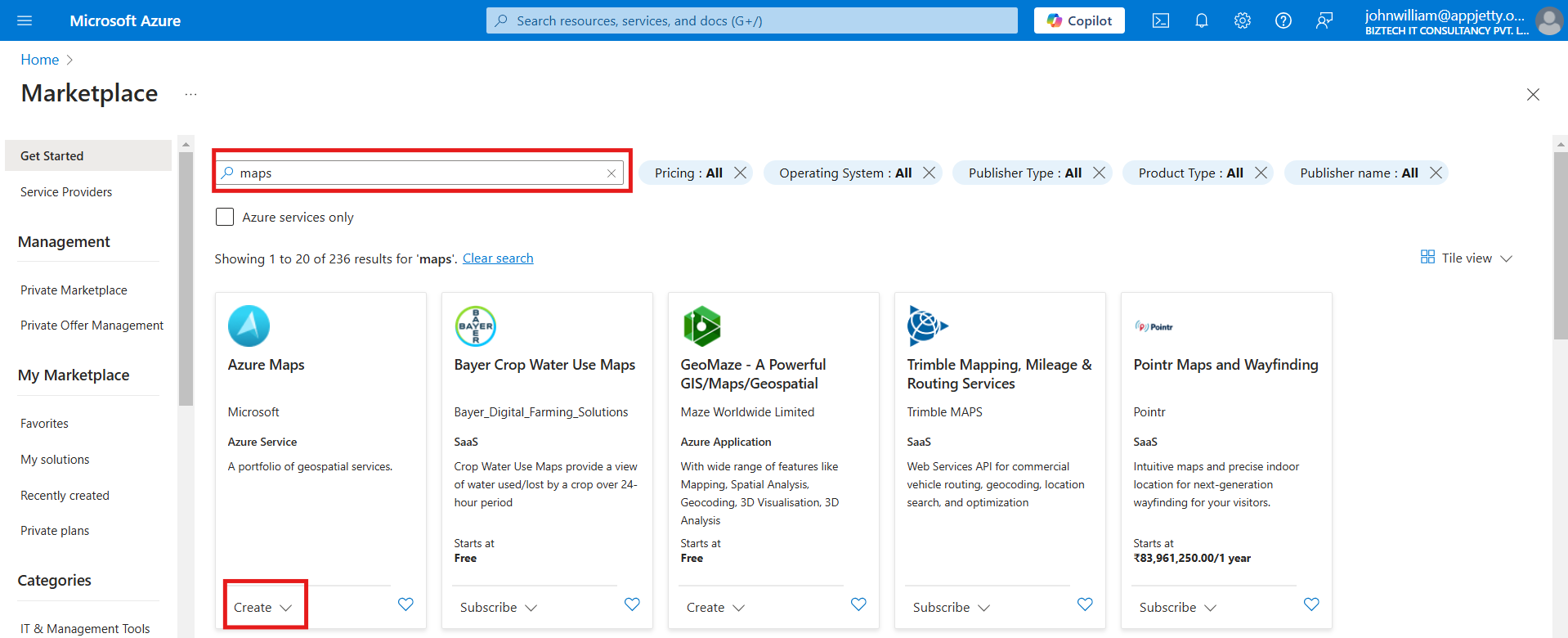Image resolution: width=1568 pixels, height=638 pixels.
Task: Remove the Pricing filter chip
Action: (740, 173)
